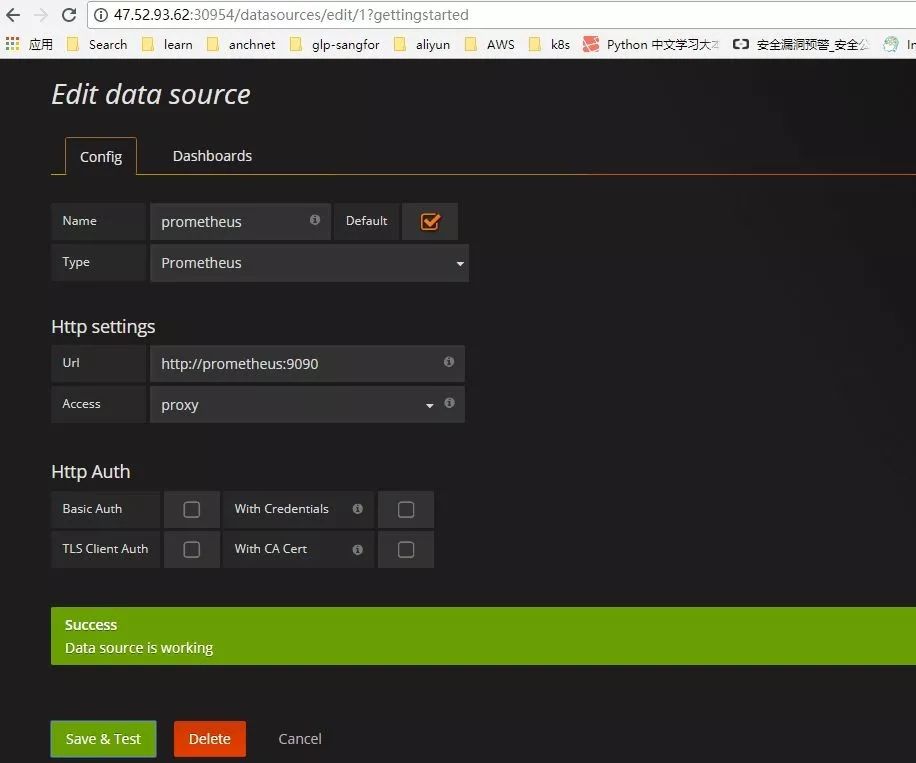Click the browser address bar URL

tap(291, 15)
